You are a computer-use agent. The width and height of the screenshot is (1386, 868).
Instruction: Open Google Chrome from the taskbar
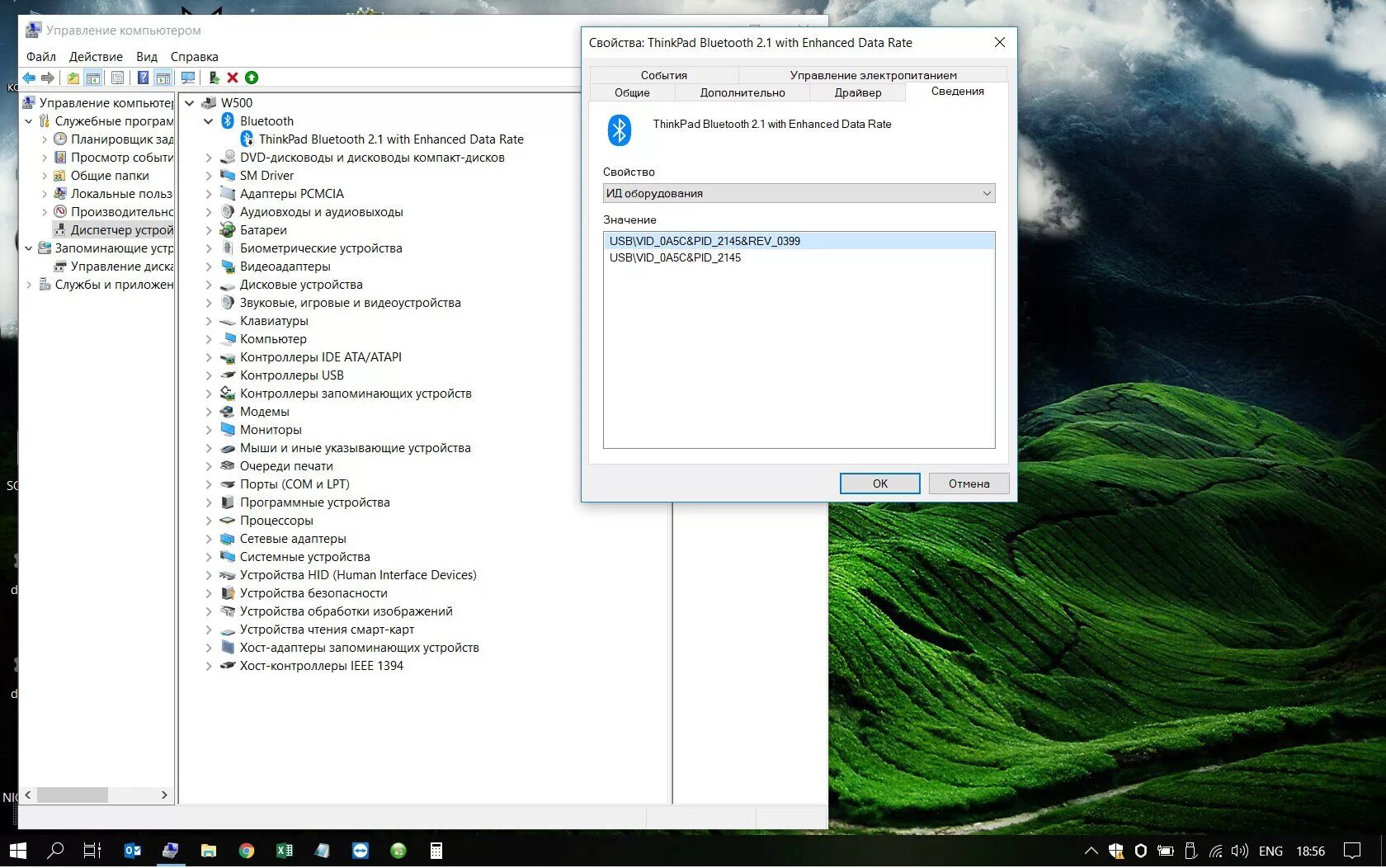coord(247,851)
